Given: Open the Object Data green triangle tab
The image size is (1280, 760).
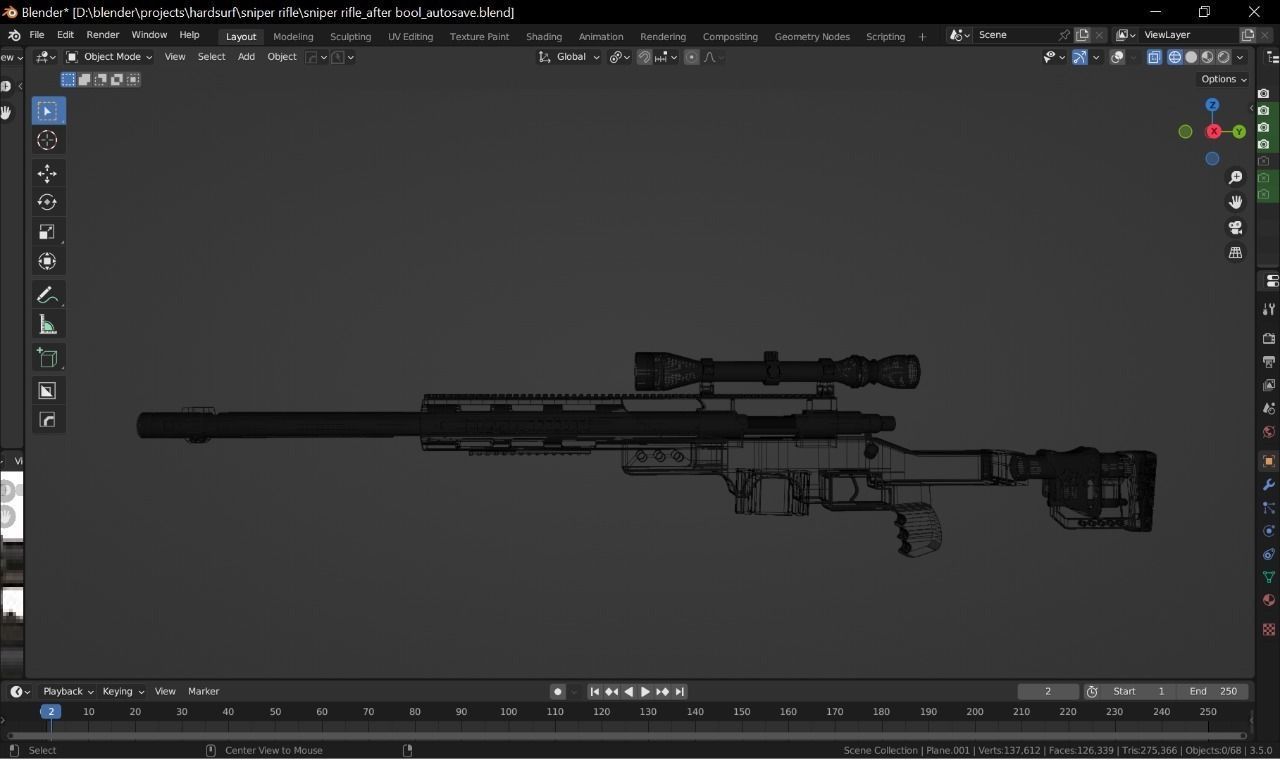Looking at the screenshot, I should [1269, 577].
